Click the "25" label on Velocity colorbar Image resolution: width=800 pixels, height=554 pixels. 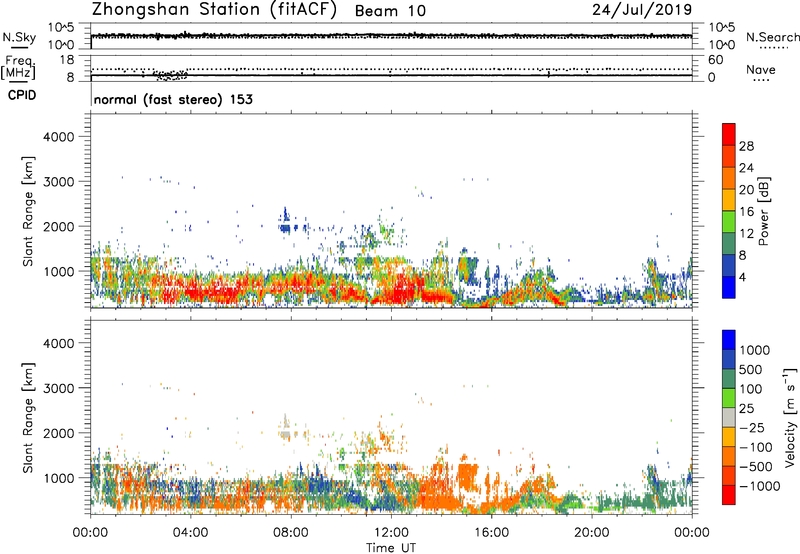pos(746,409)
